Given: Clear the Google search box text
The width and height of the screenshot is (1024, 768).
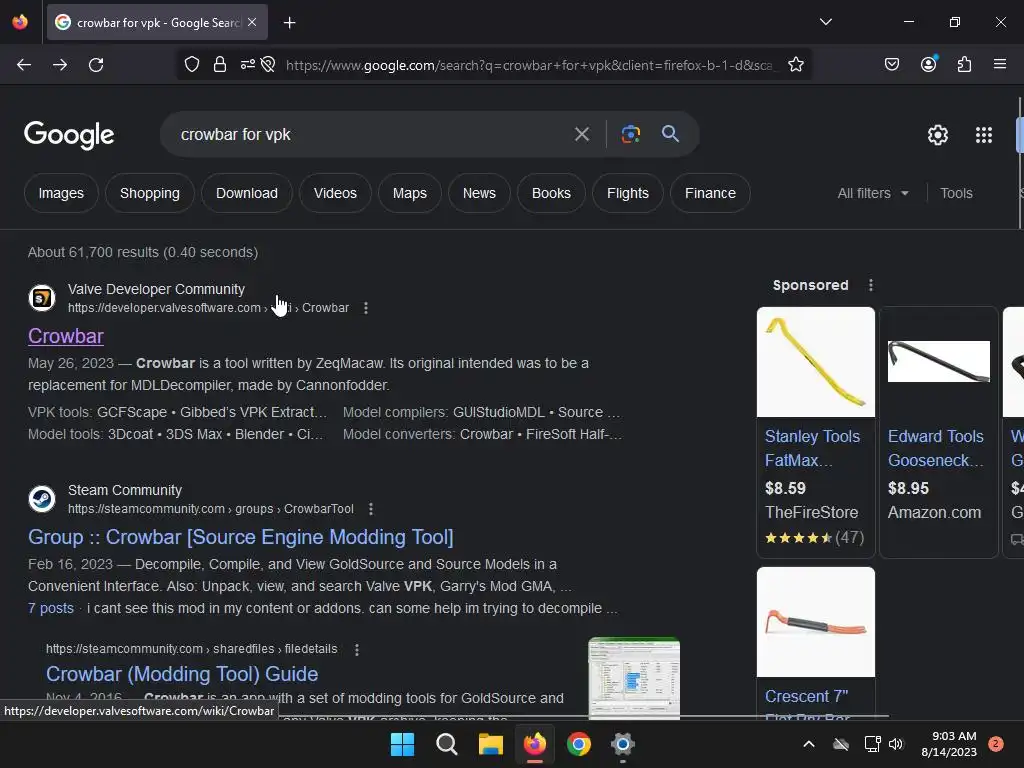Looking at the screenshot, I should [581, 135].
